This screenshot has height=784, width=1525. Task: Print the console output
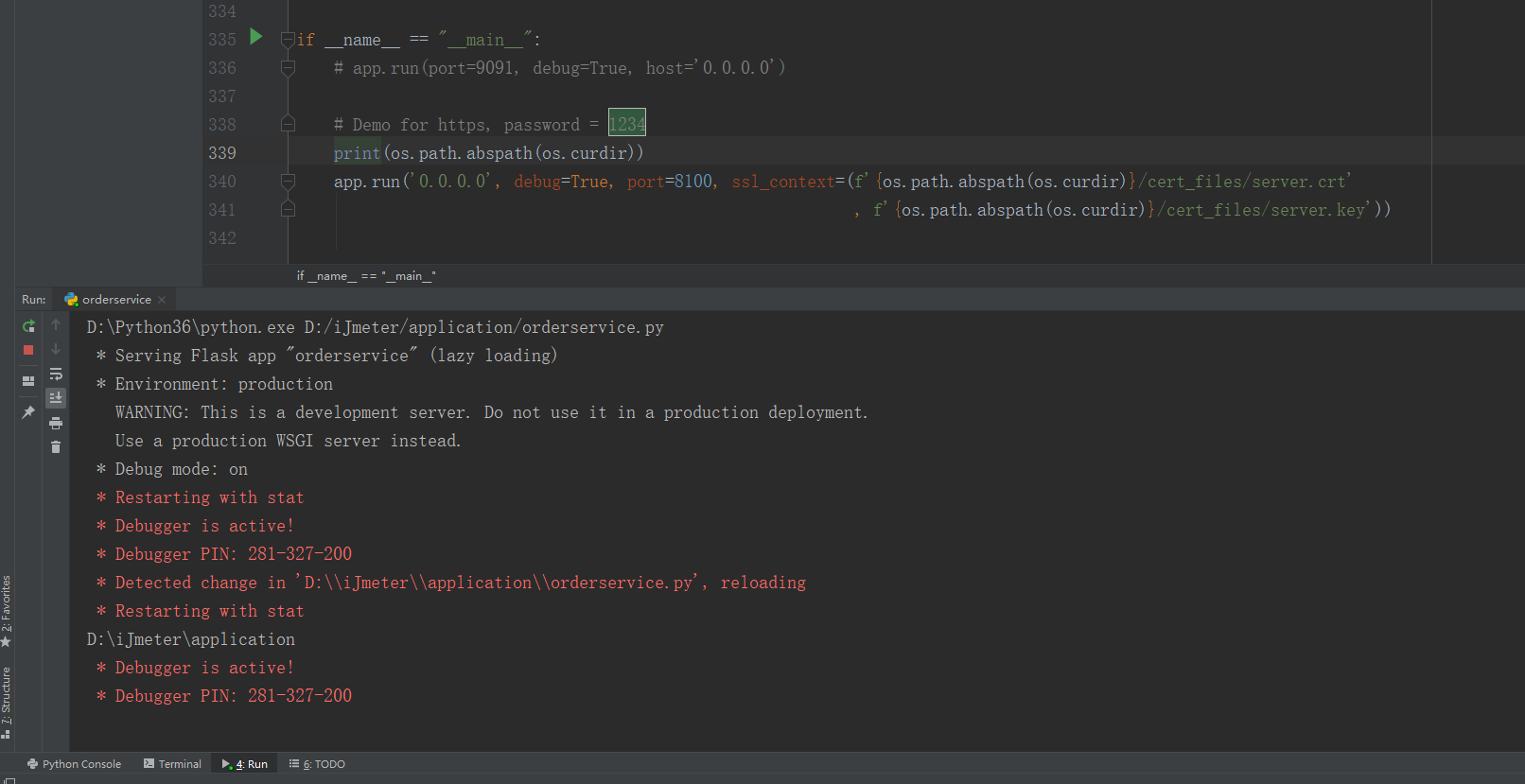[56, 423]
